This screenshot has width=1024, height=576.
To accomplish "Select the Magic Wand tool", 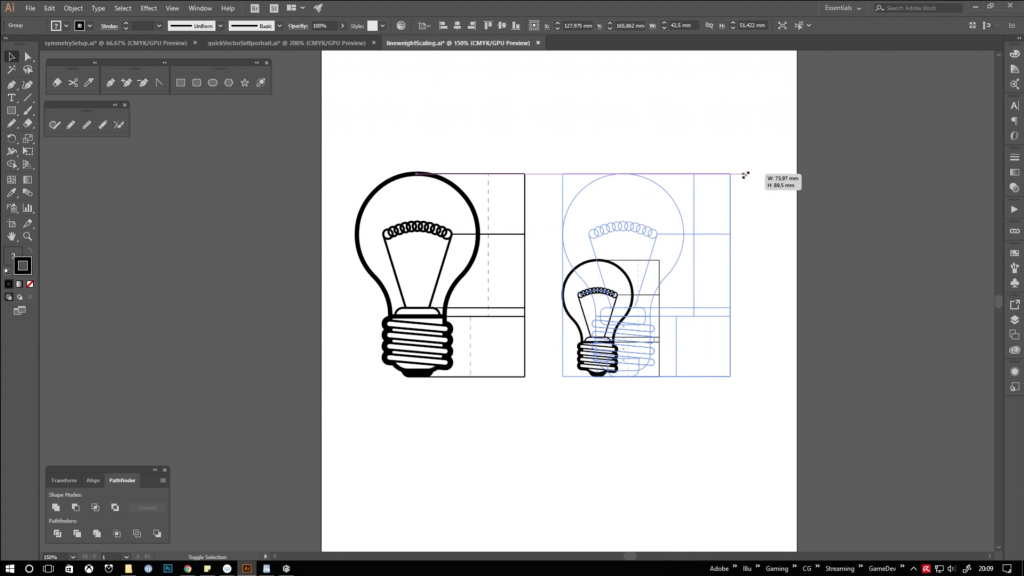I will pos(12,70).
